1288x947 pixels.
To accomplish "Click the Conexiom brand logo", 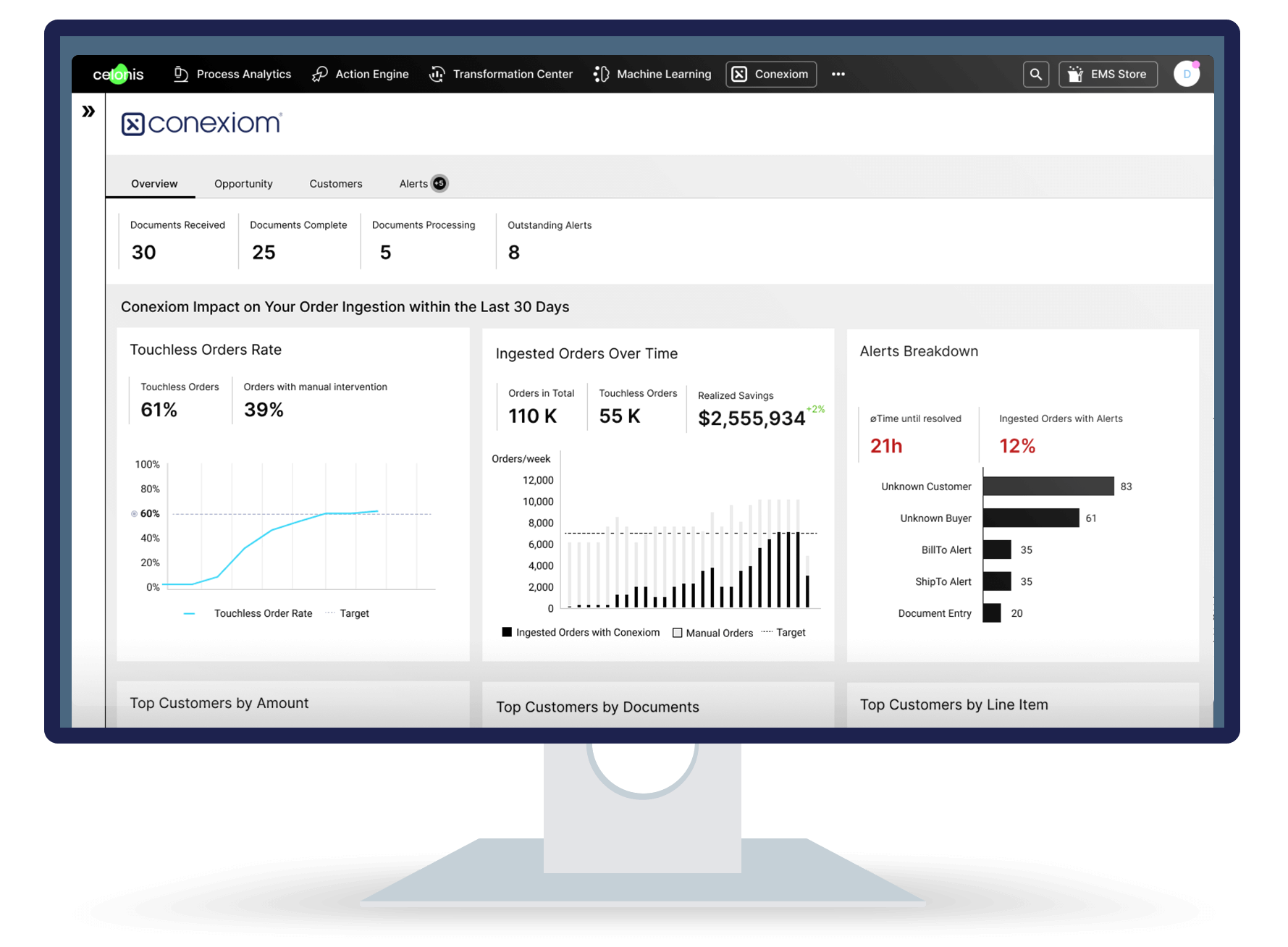I will 201,124.
